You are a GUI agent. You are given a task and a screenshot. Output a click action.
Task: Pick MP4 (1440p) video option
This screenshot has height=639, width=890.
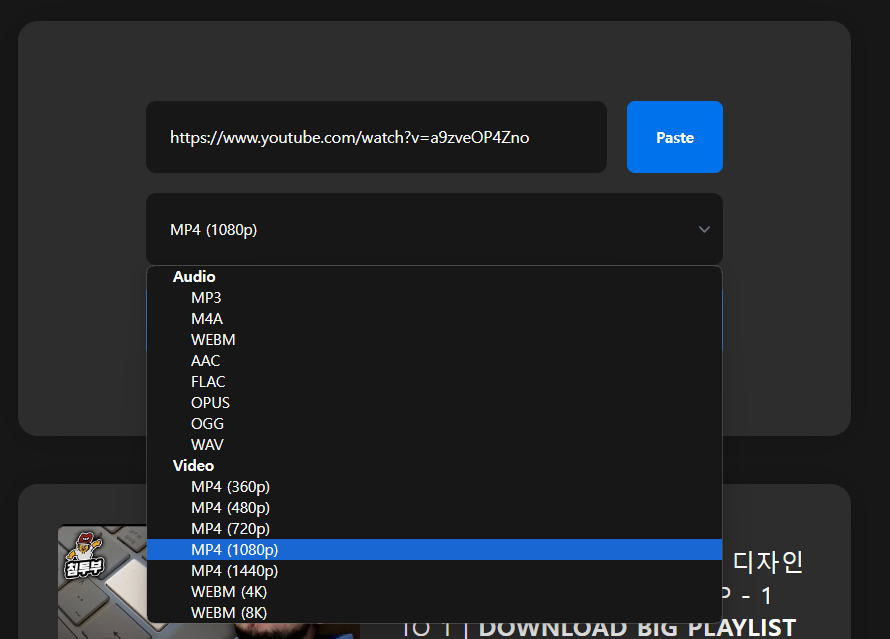pos(434,570)
